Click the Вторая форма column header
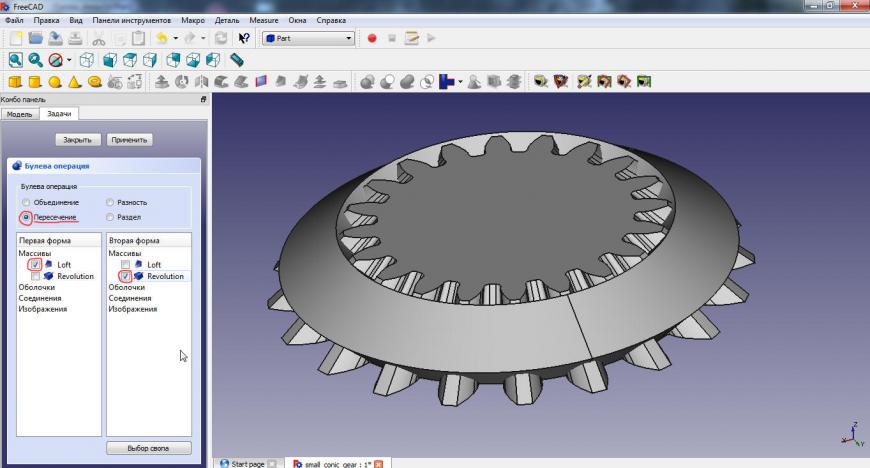This screenshot has height=468, width=870. [149, 240]
